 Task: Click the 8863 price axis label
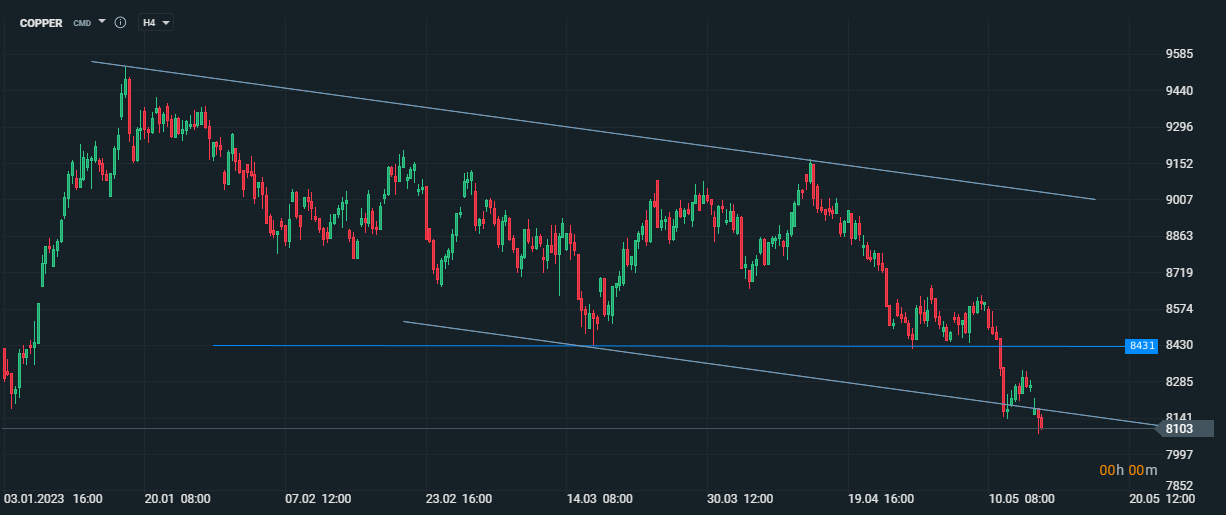[x=1181, y=236]
